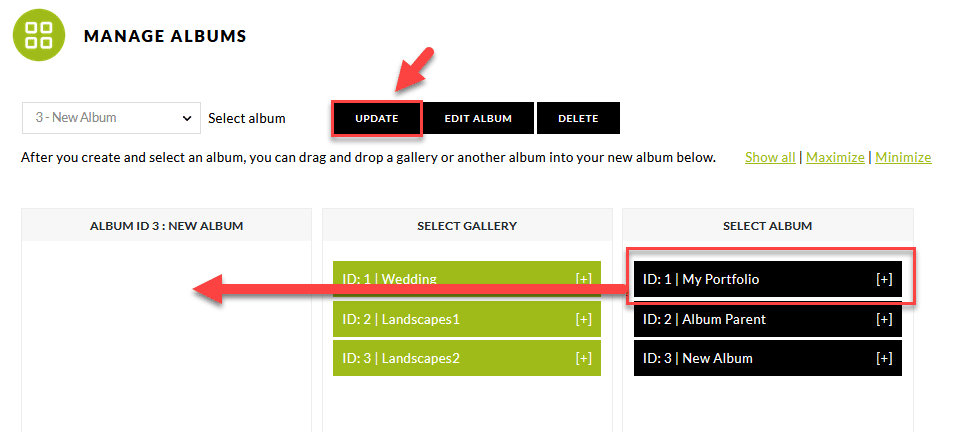This screenshot has width=955, height=432.
Task: Select the ID: 3 New Album item
Action: click(x=767, y=358)
